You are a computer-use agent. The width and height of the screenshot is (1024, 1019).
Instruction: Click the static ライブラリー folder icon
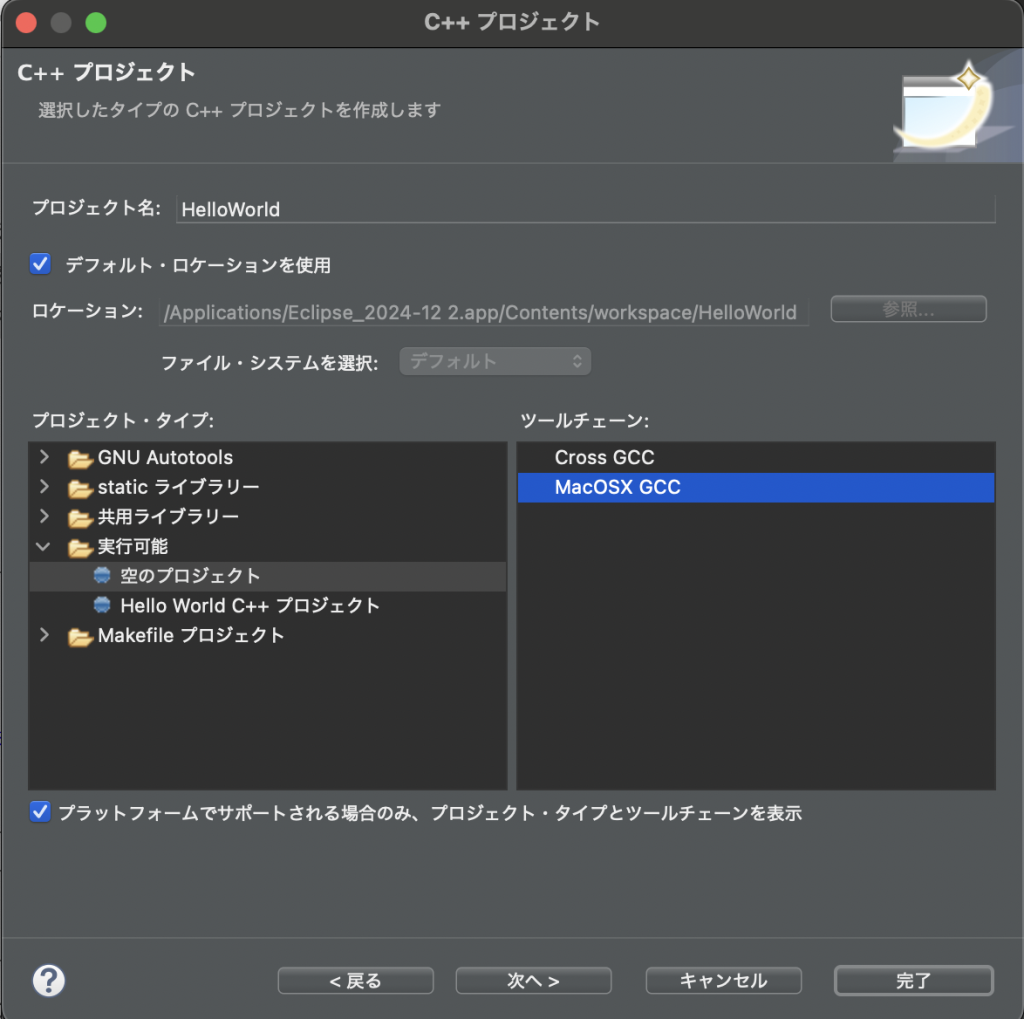point(80,488)
